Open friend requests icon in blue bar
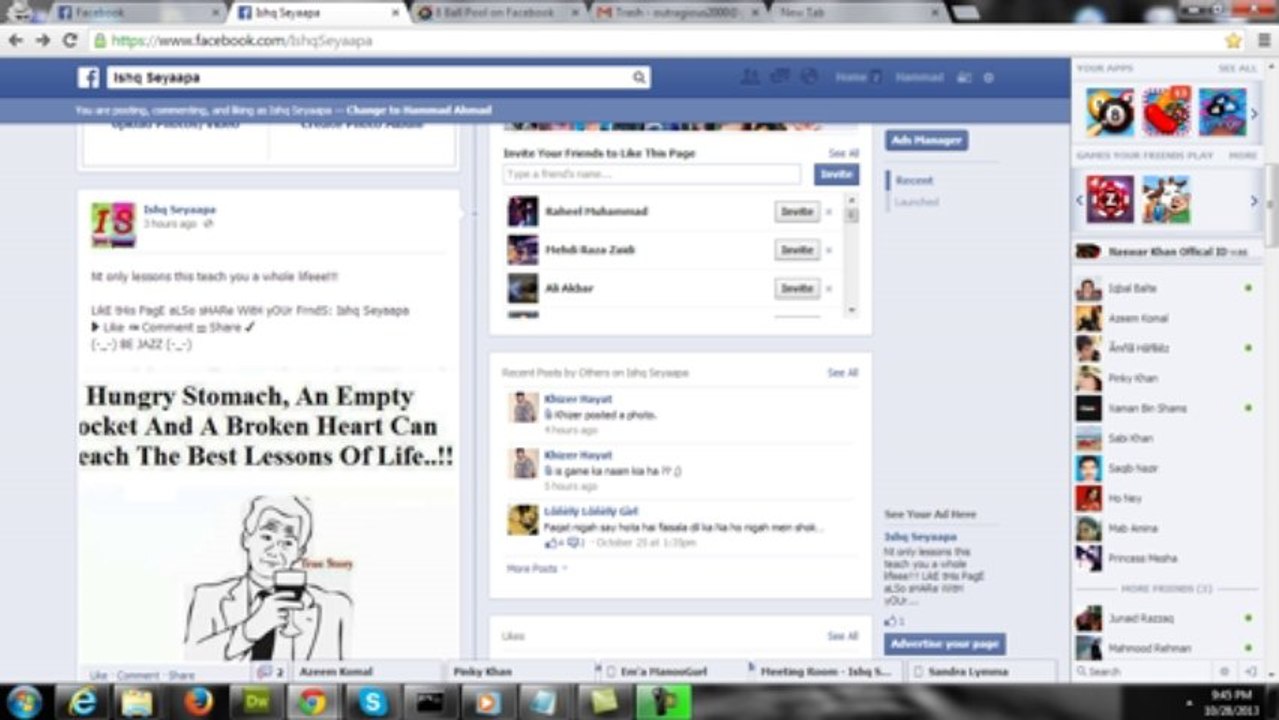Screen dimensions: 1279x720 coord(749,77)
